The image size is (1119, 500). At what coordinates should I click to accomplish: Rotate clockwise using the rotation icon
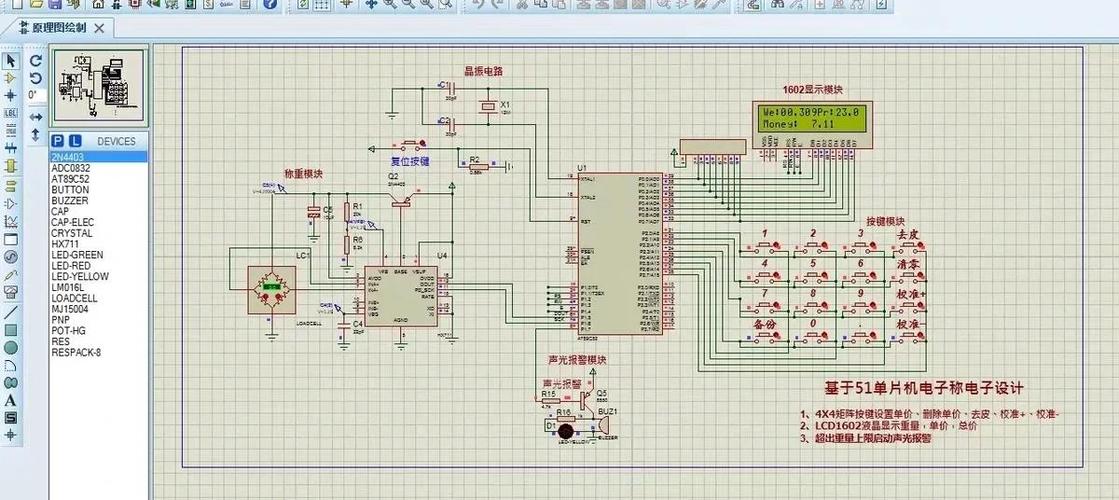(36, 61)
